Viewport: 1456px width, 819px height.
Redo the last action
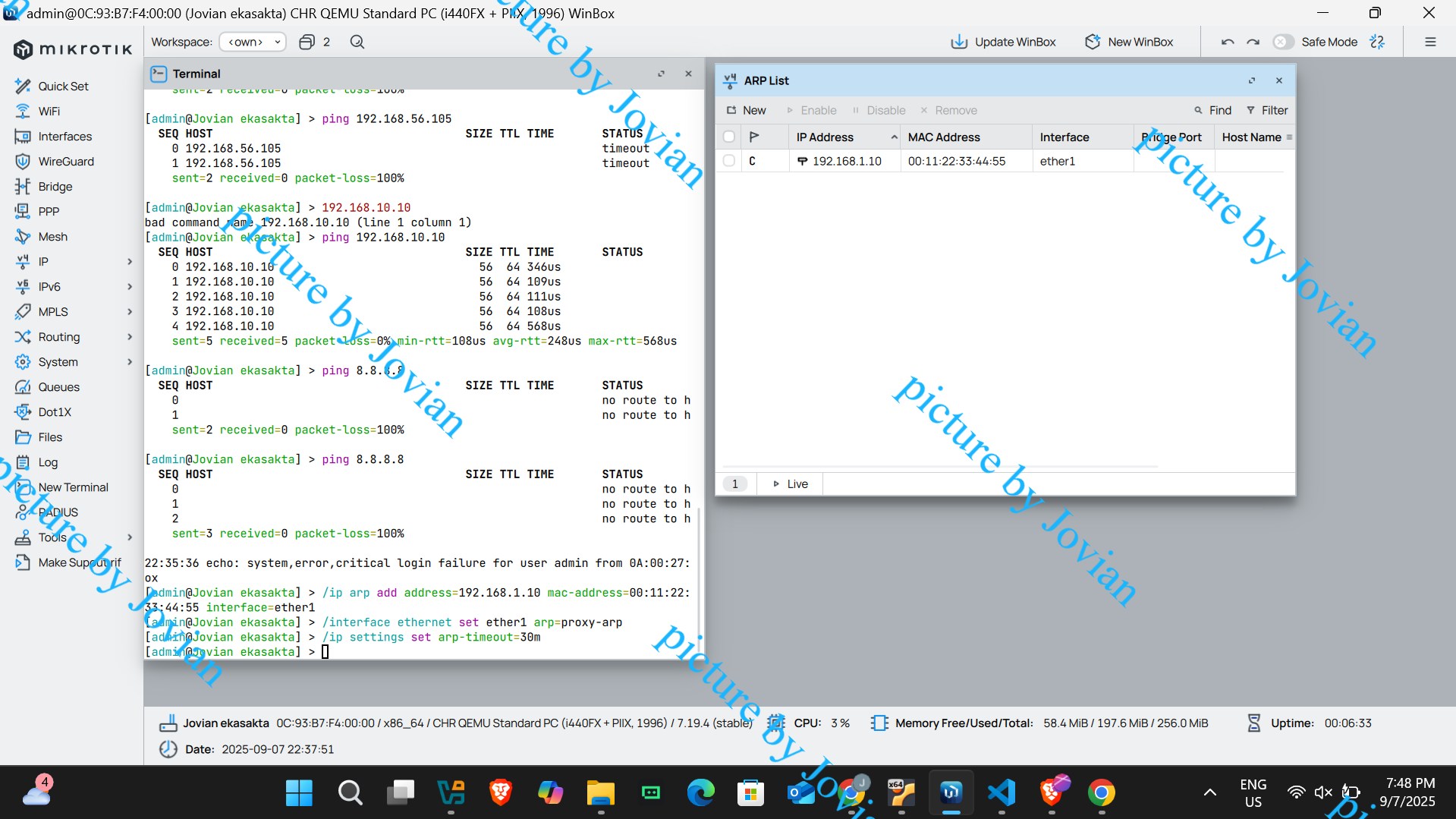tap(1253, 42)
